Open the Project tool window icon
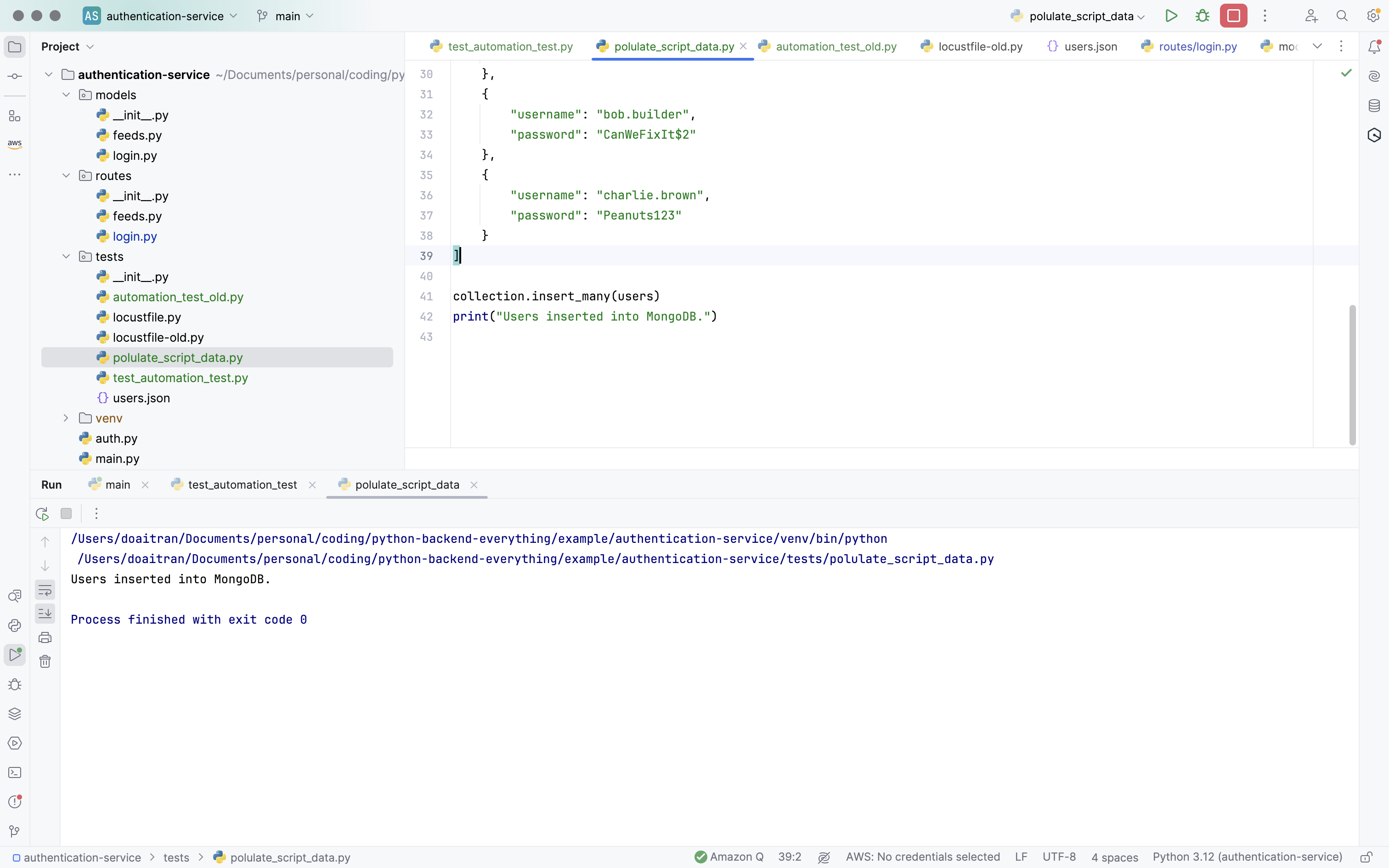Screen dimensions: 1389x868 [15, 47]
